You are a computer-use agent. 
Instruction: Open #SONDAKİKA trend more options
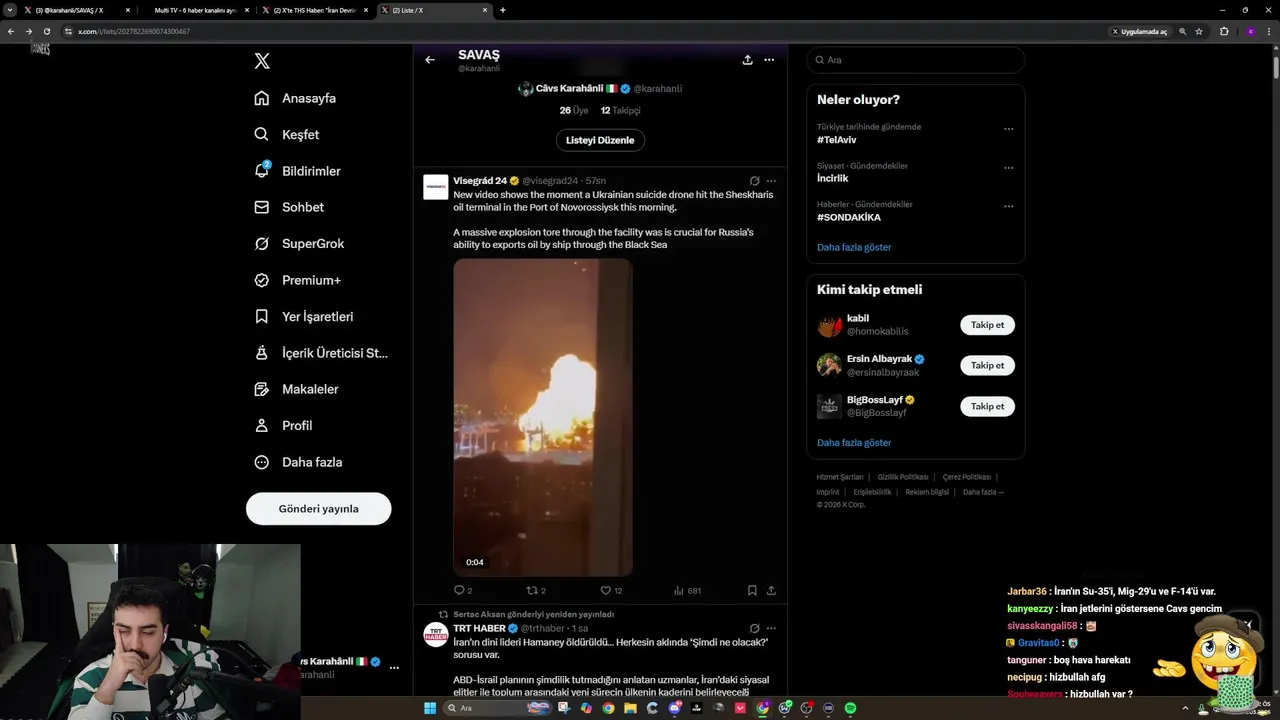[x=1008, y=206]
